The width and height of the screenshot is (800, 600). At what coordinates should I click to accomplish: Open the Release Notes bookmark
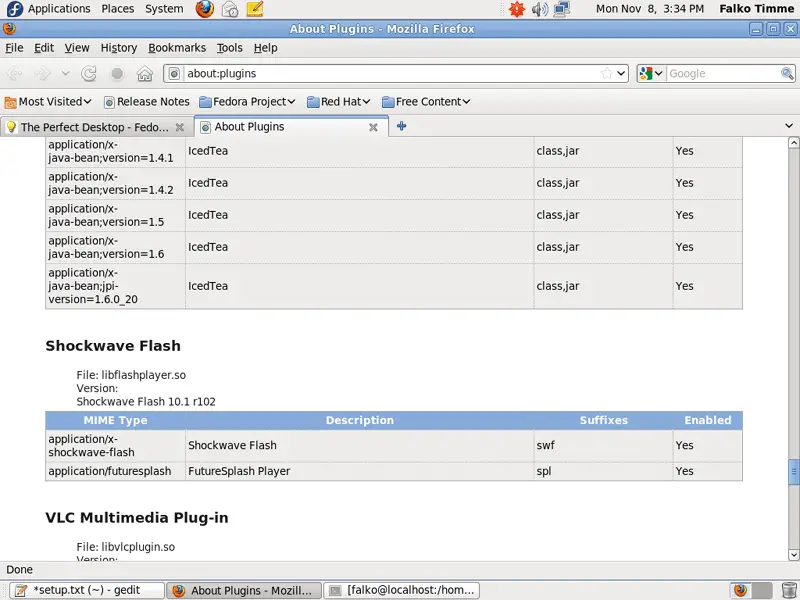(x=147, y=102)
